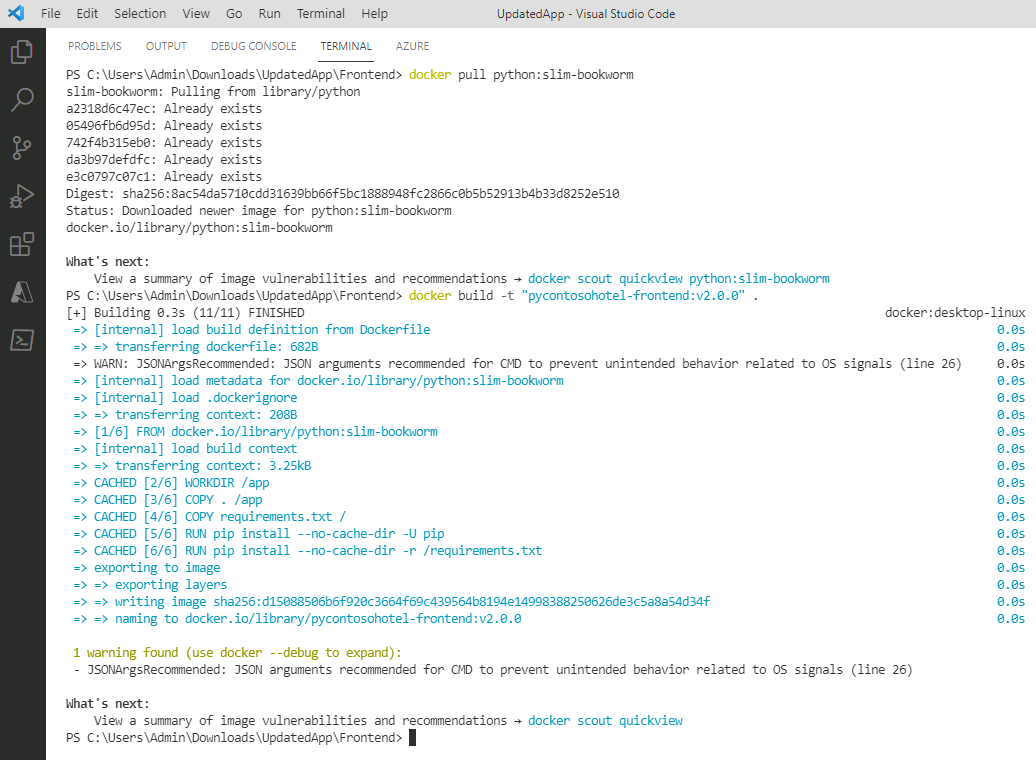Switch to the OUTPUT panel tab
The height and width of the screenshot is (760, 1036).
pyautogui.click(x=166, y=46)
